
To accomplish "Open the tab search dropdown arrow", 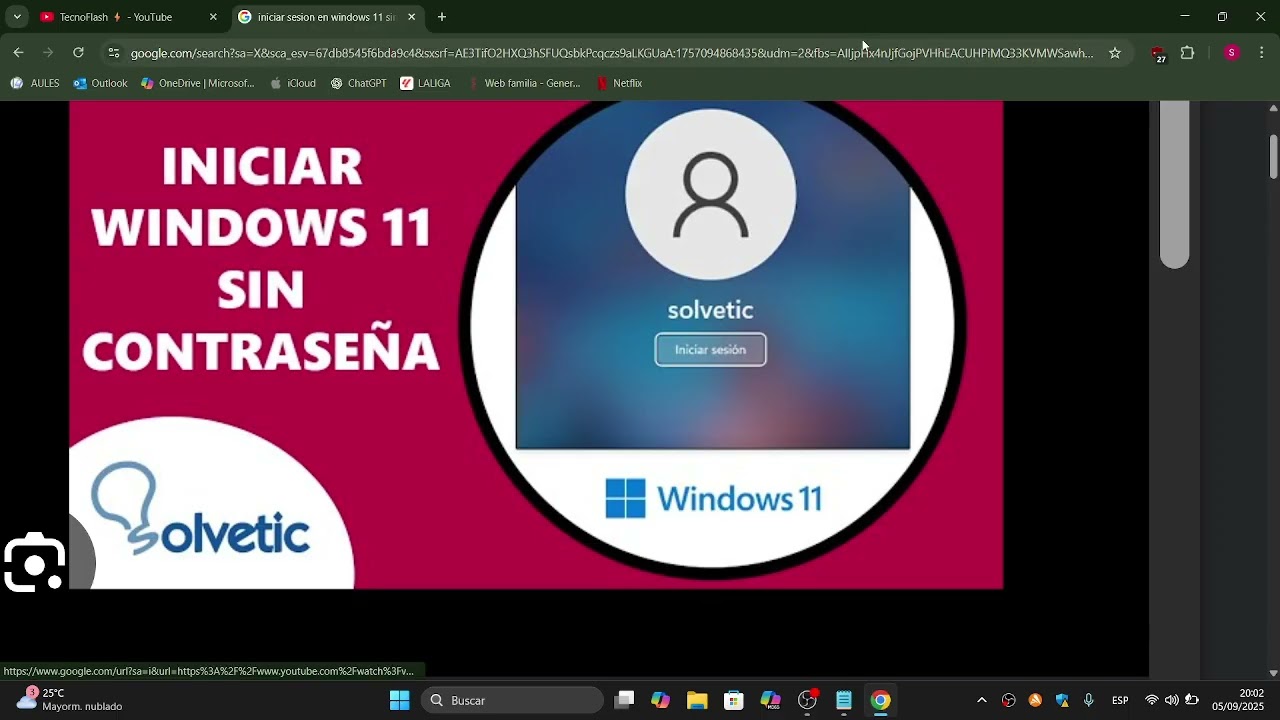I will pyautogui.click(x=17, y=17).
